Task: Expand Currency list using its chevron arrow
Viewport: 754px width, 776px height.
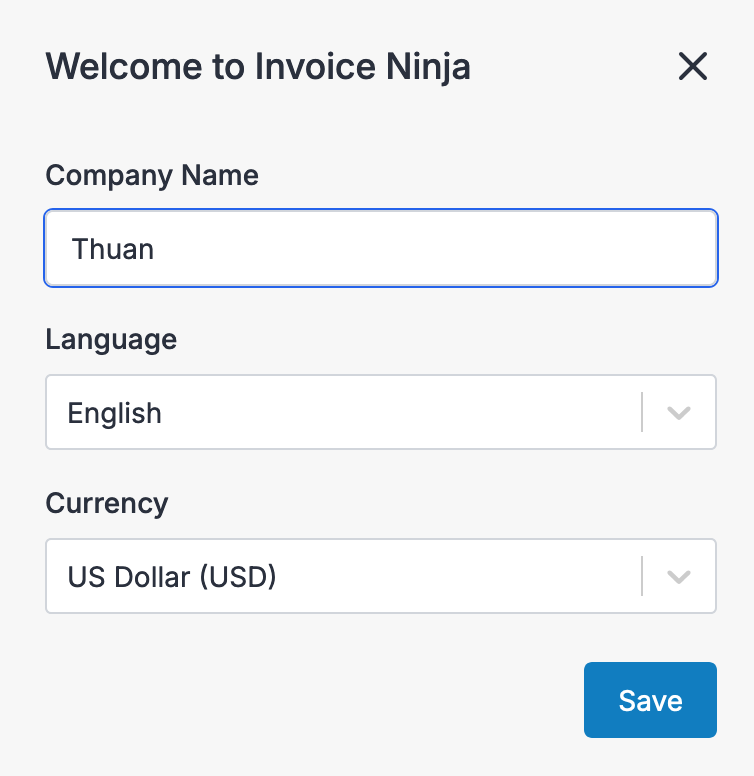Action: 679,577
